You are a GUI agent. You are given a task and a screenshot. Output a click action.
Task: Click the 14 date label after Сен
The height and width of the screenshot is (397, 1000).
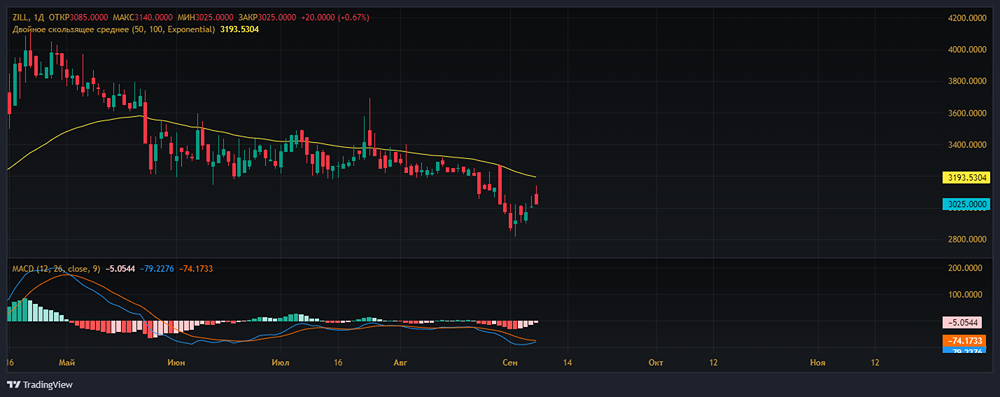[567, 363]
